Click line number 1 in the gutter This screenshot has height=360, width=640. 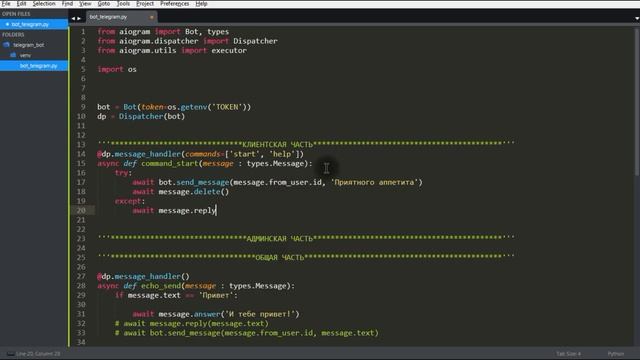[x=83, y=31]
